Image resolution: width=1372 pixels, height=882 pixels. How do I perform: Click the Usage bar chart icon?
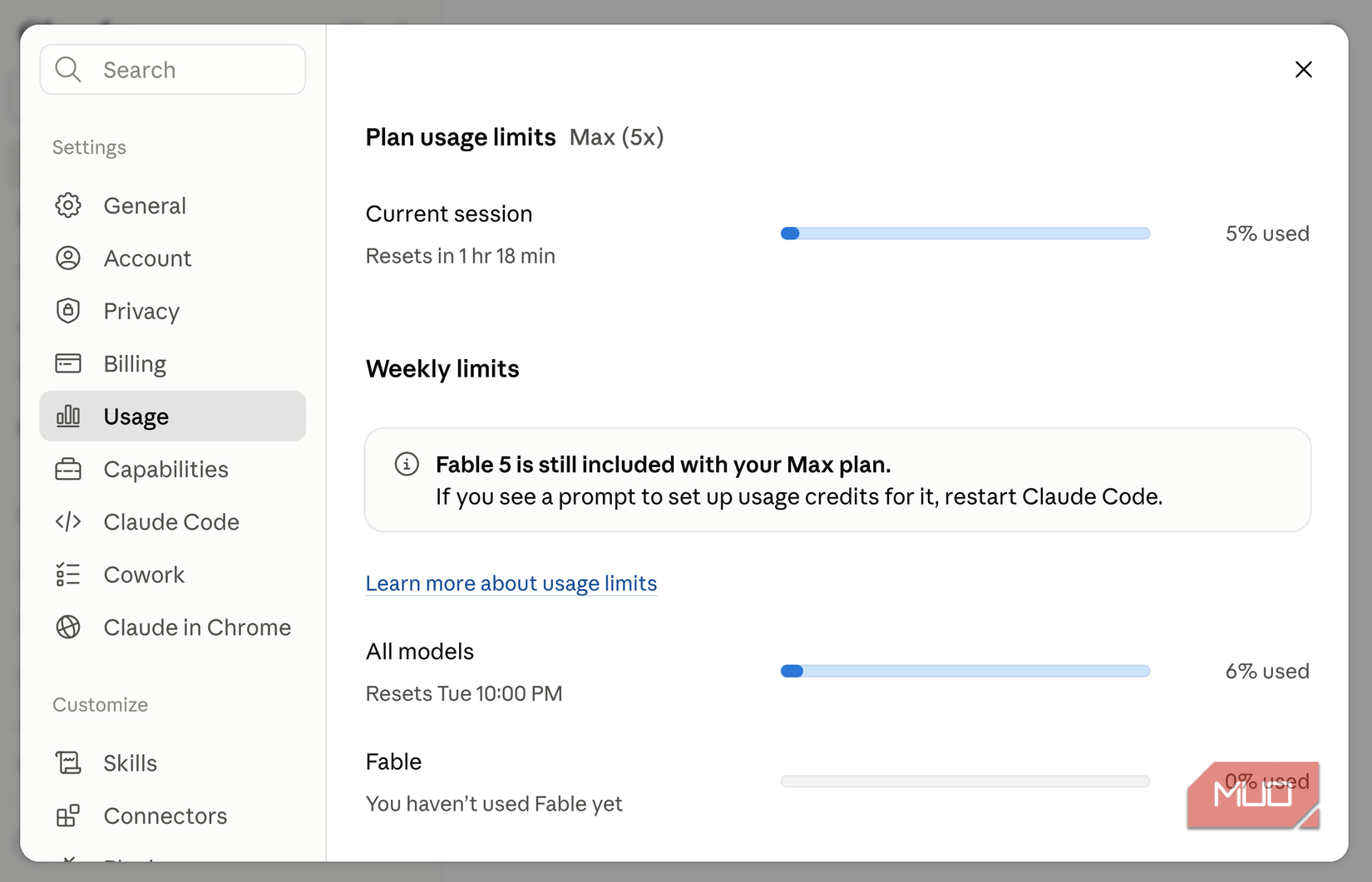coord(68,416)
